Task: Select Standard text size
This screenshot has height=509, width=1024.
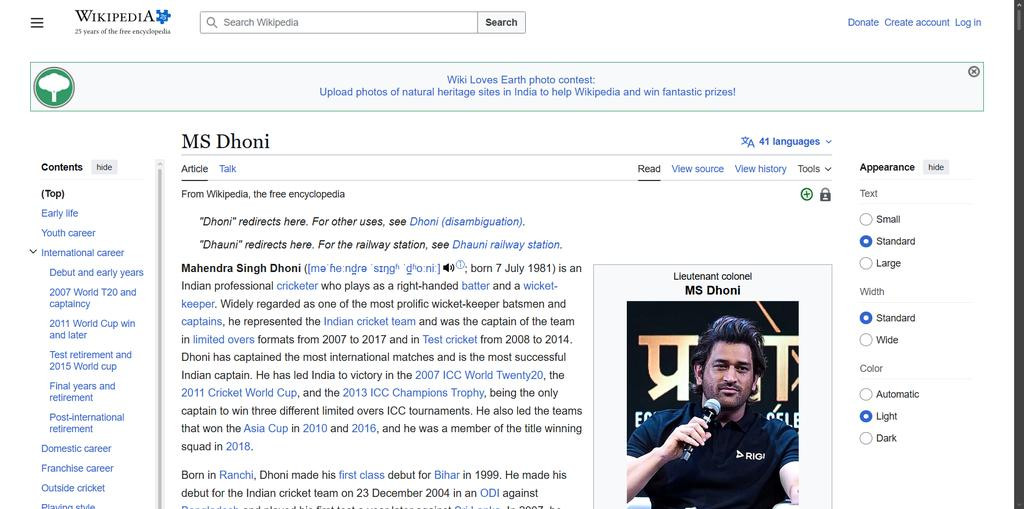Action: click(x=866, y=241)
